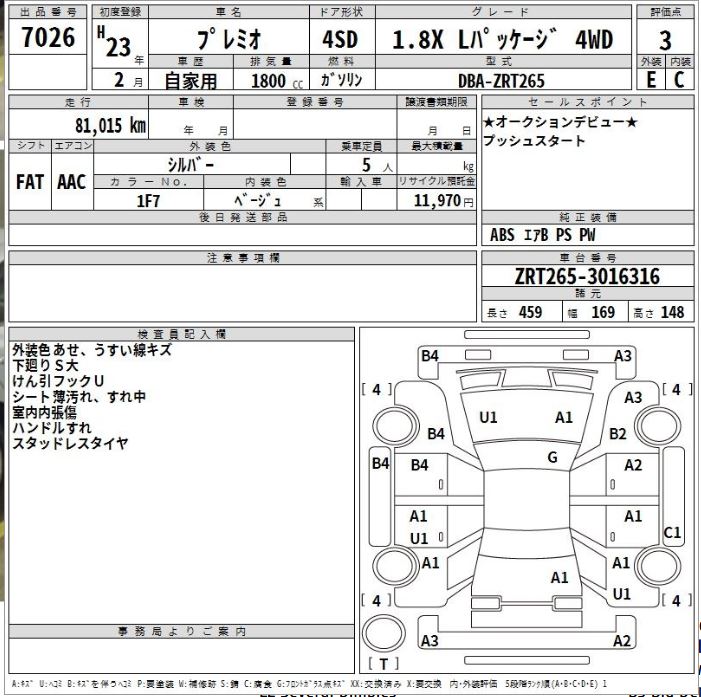Click the rear-right wheel circle on diagram
The height and width of the screenshot is (697, 701).
[x=657, y=564]
